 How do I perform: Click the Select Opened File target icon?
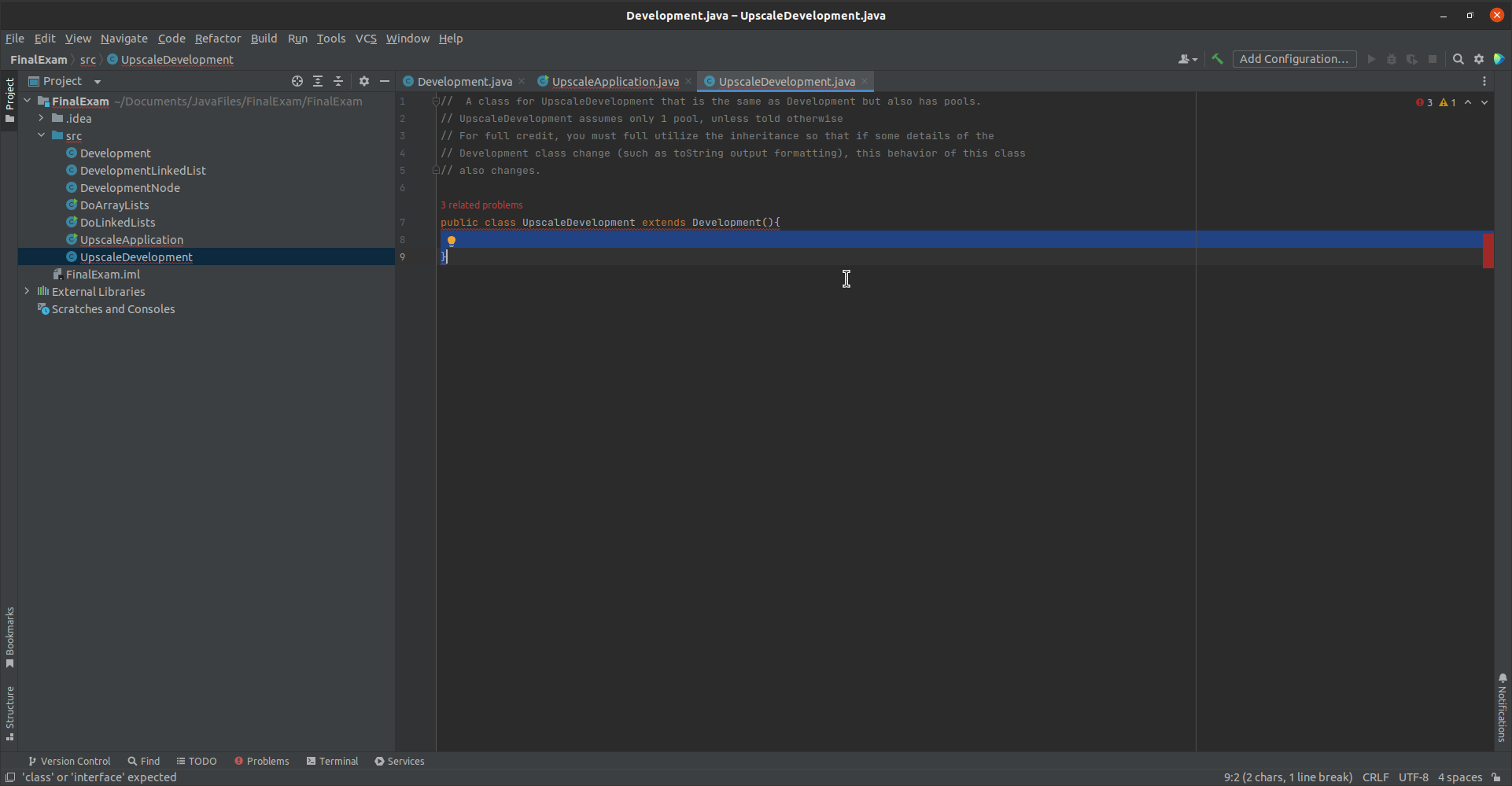[x=297, y=81]
